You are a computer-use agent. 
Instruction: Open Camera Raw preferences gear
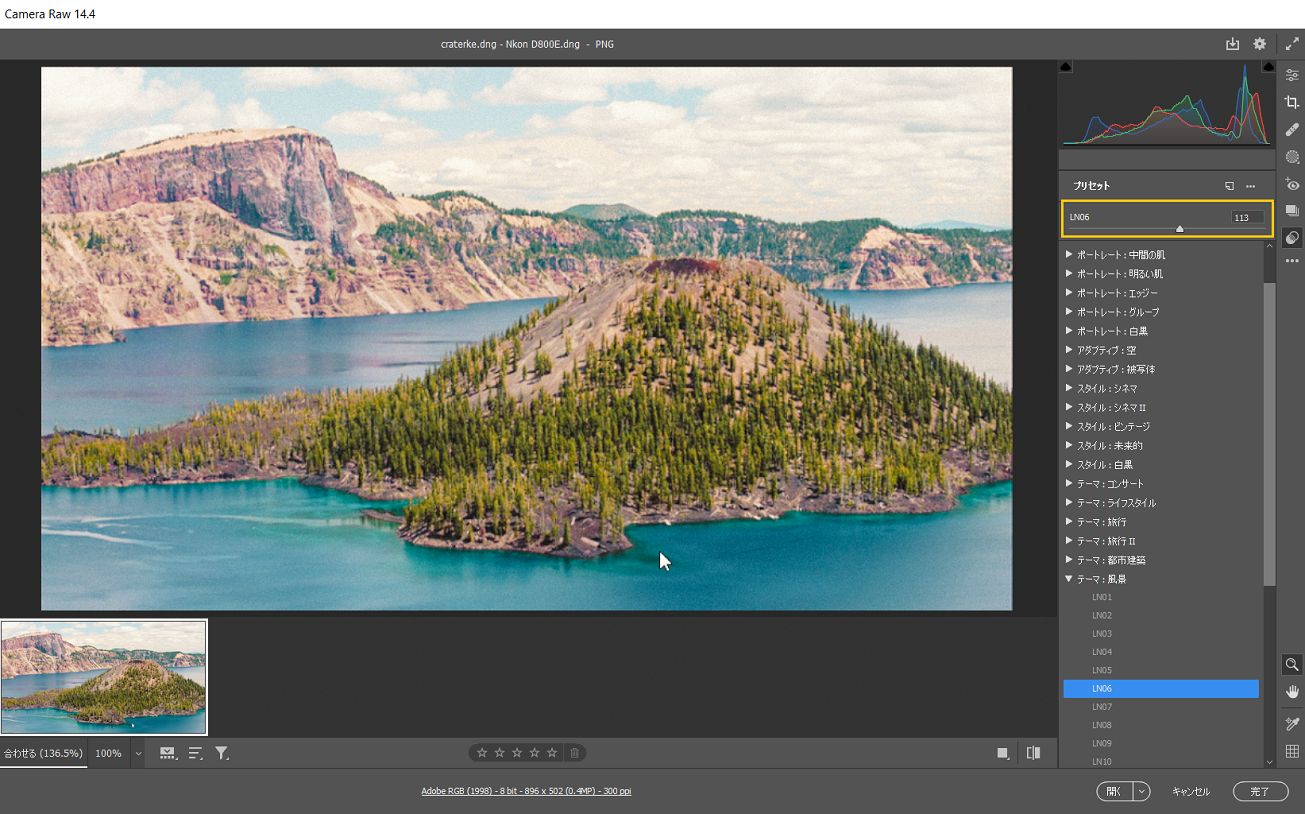[x=1260, y=44]
